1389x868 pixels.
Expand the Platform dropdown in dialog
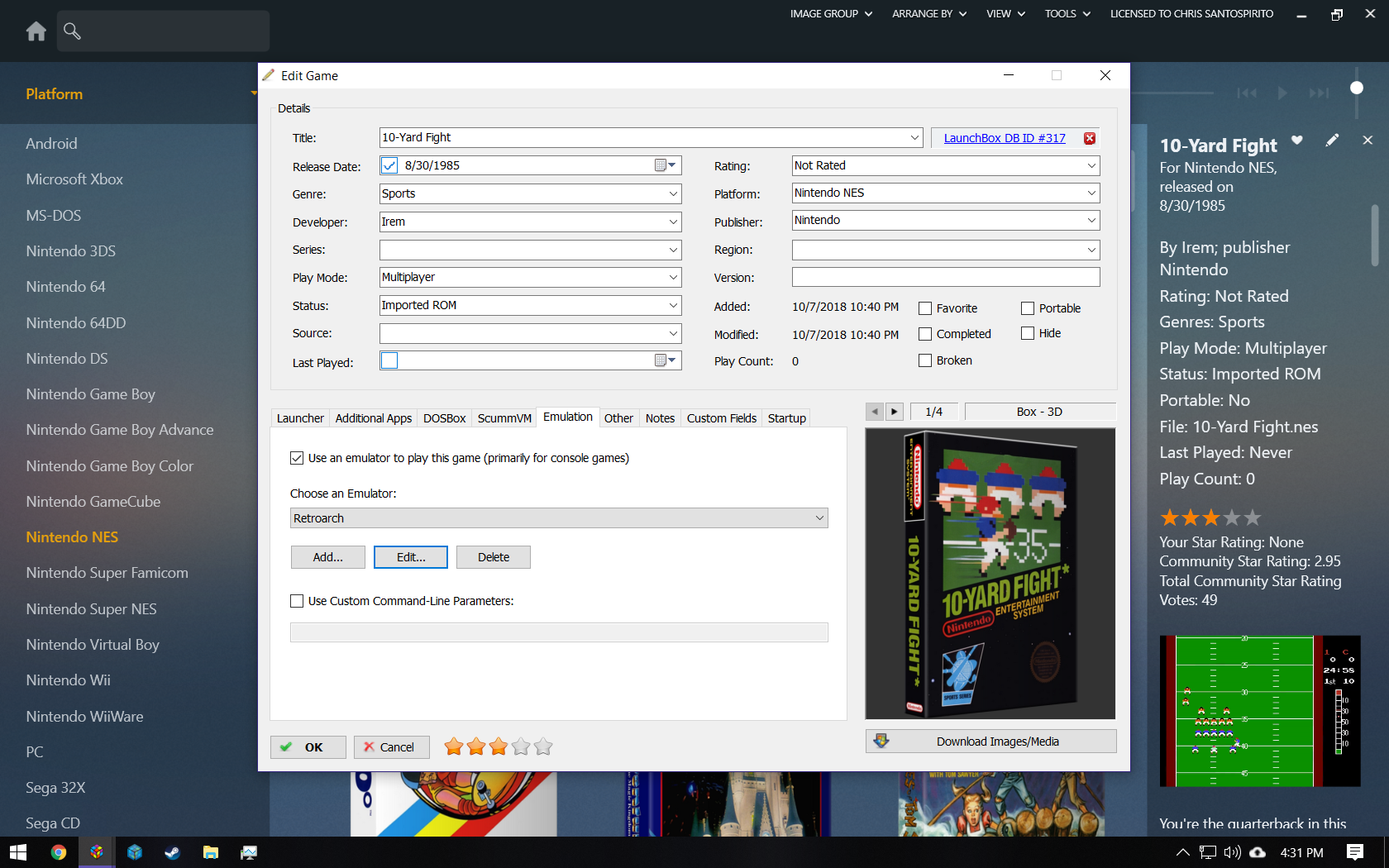coord(1091,193)
